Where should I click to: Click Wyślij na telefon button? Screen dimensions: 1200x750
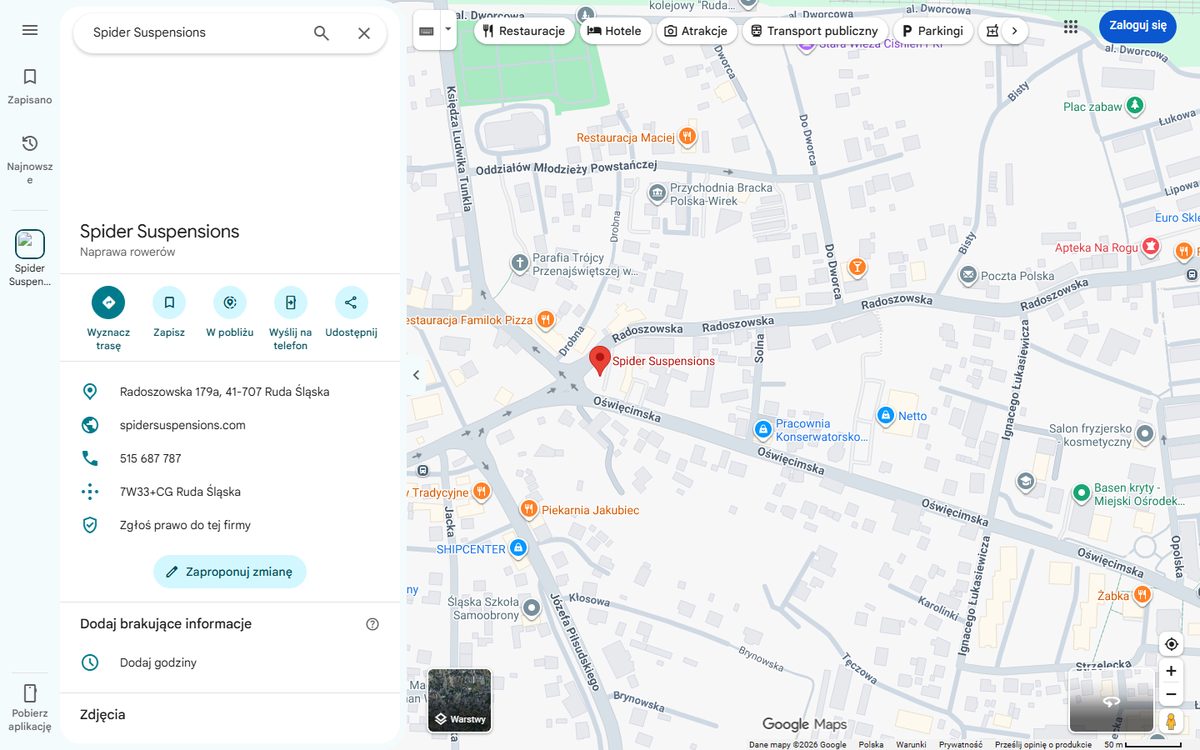pos(290,319)
